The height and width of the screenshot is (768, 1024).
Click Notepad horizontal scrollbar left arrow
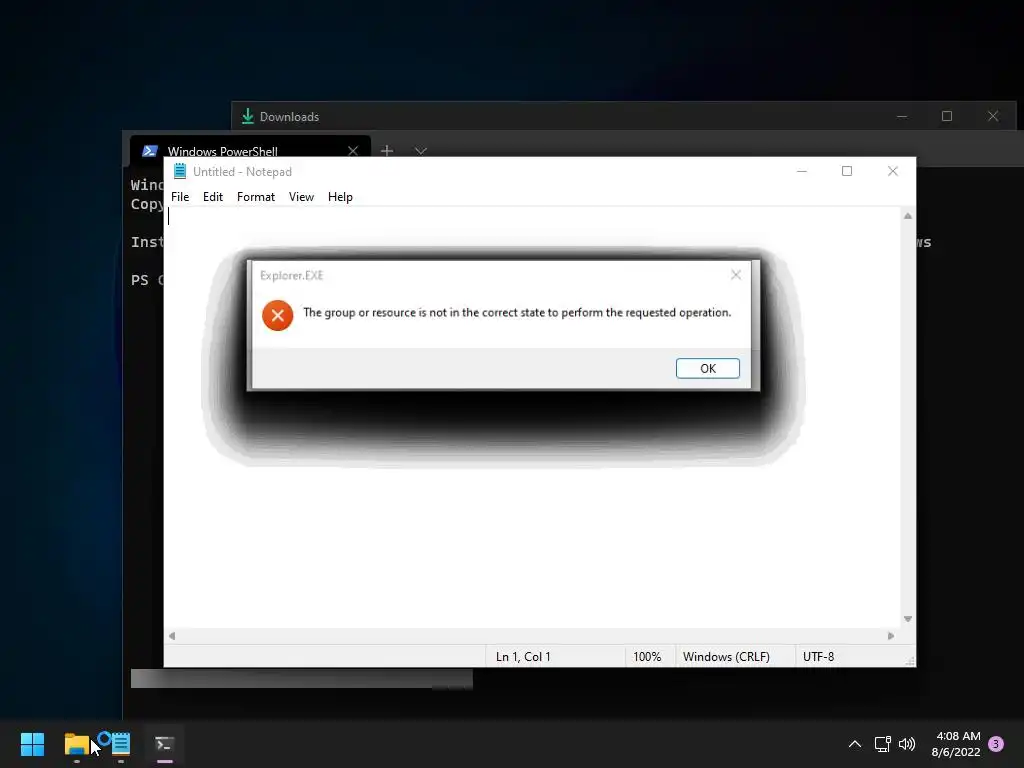(x=172, y=636)
